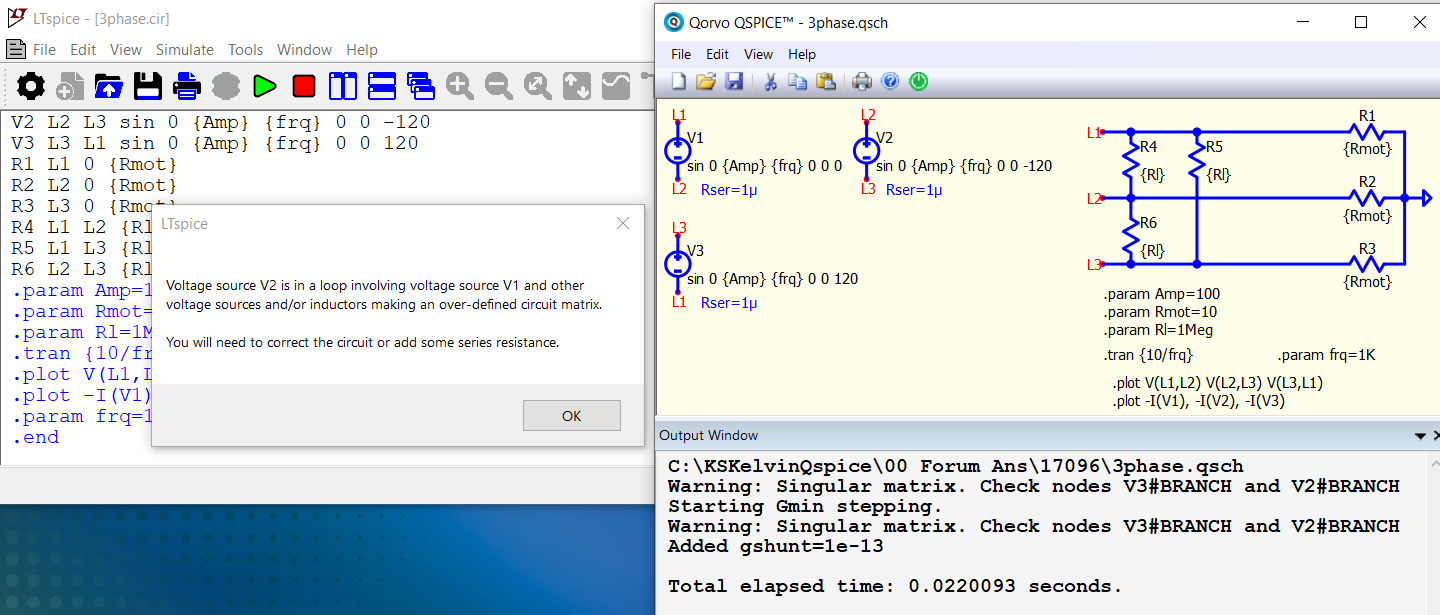Open LTspice Simulate menu
Image resolution: width=1440 pixels, height=615 pixels.
pos(185,50)
